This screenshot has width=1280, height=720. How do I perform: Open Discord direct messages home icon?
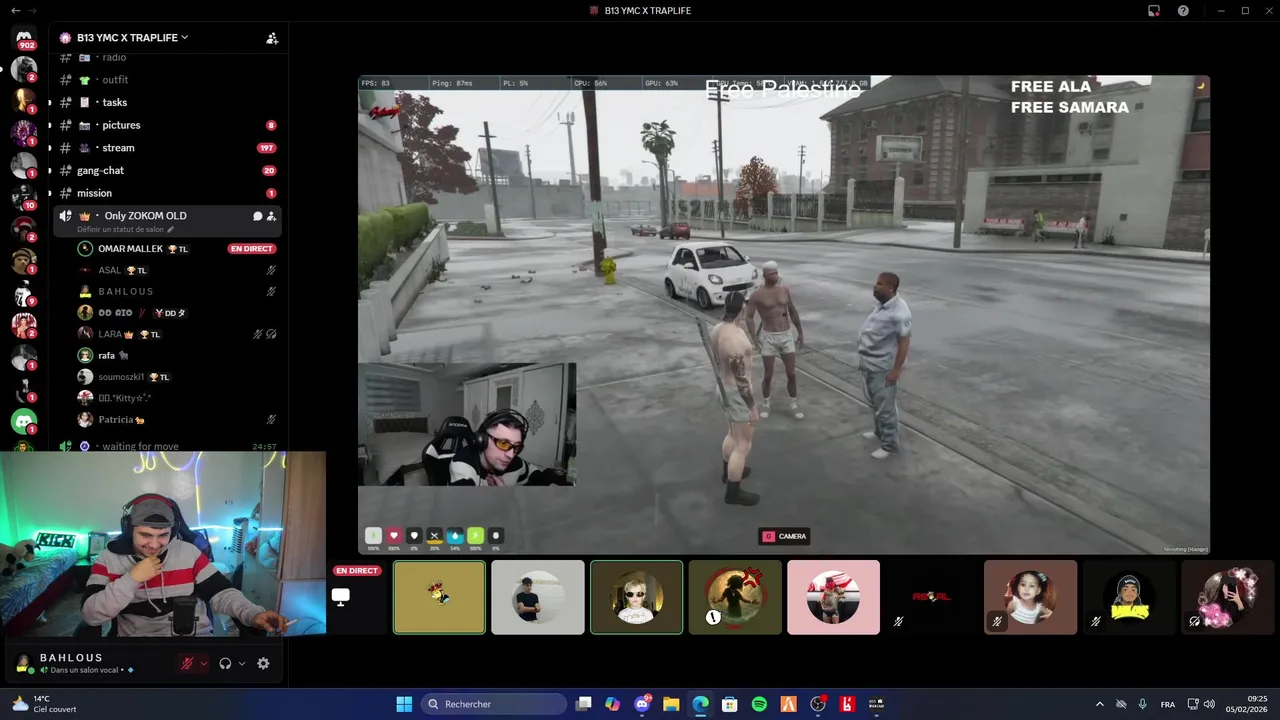[x=24, y=38]
